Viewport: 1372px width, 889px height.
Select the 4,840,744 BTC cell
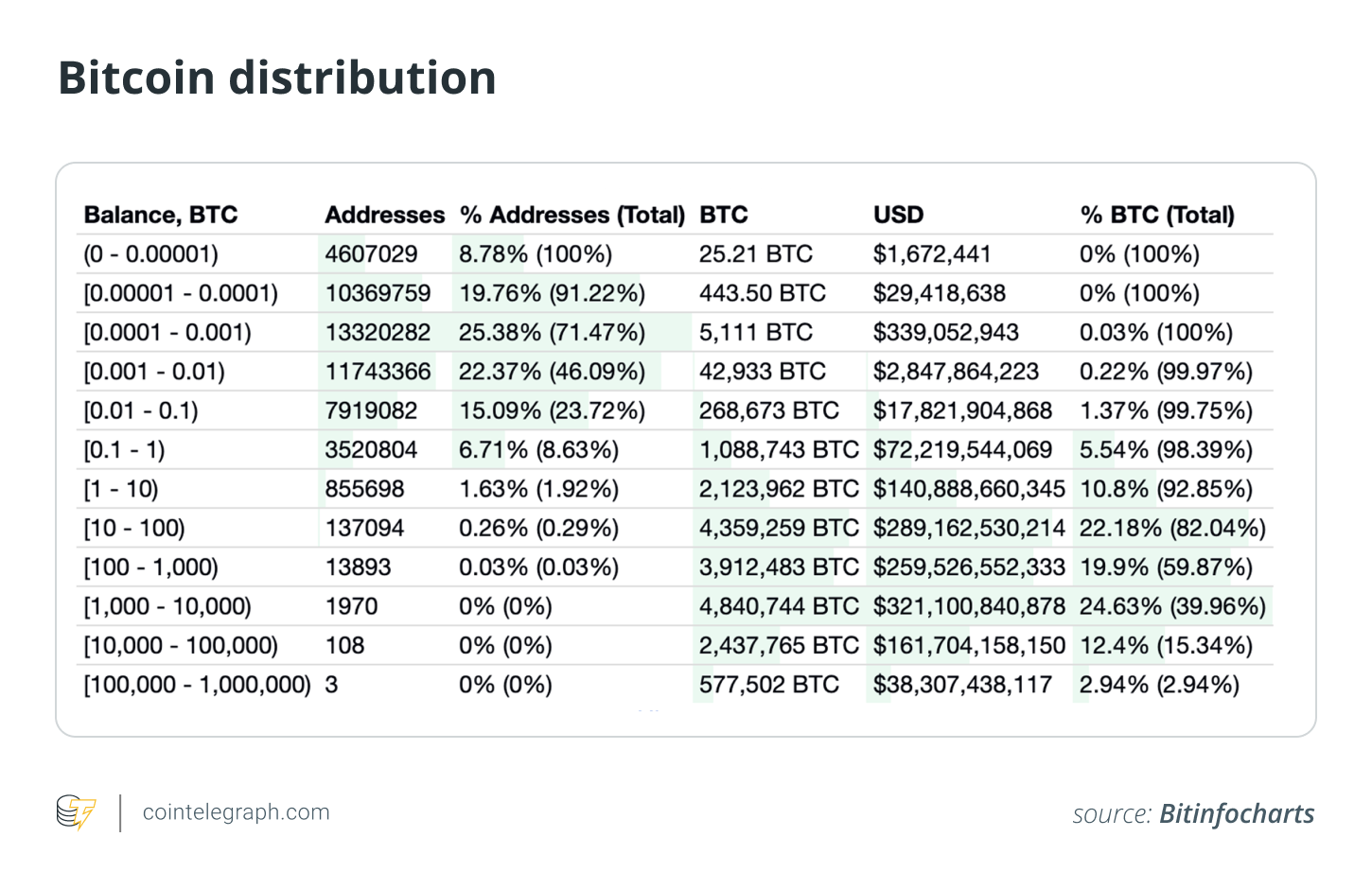click(x=779, y=606)
